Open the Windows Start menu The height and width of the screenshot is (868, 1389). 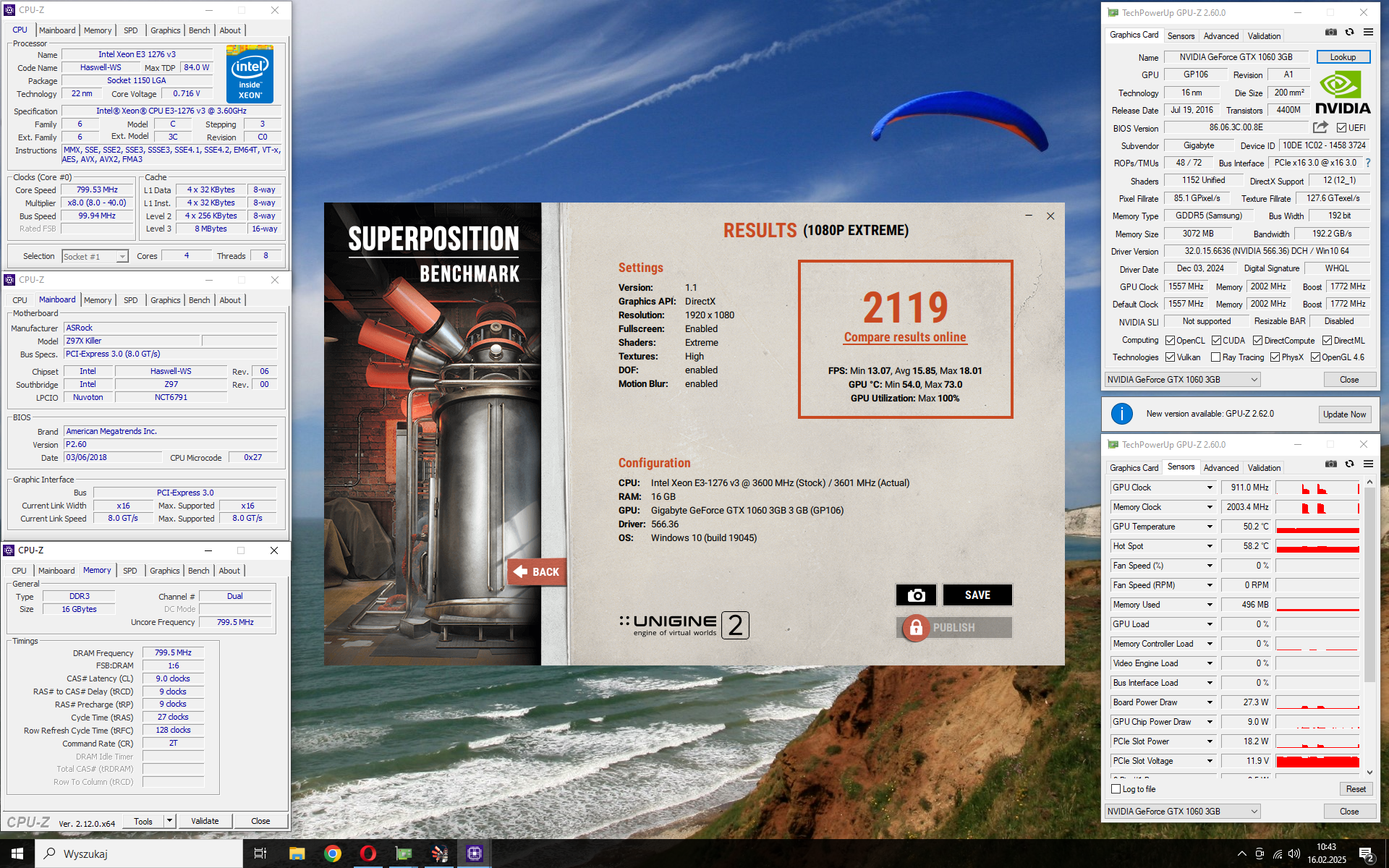click(17, 854)
